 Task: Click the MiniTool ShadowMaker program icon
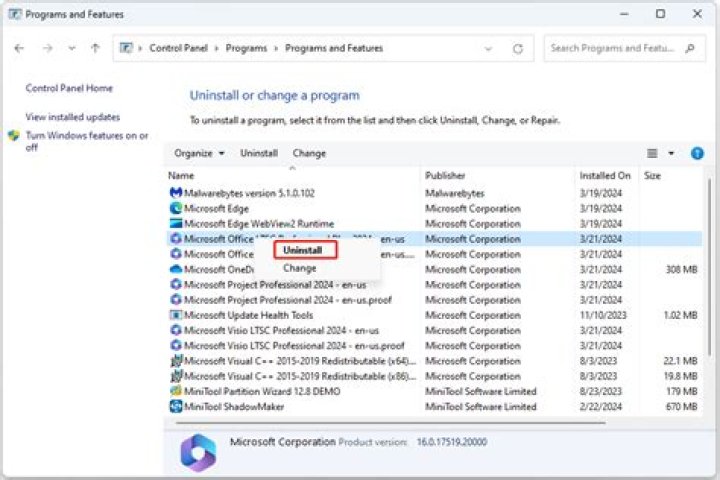[x=175, y=407]
